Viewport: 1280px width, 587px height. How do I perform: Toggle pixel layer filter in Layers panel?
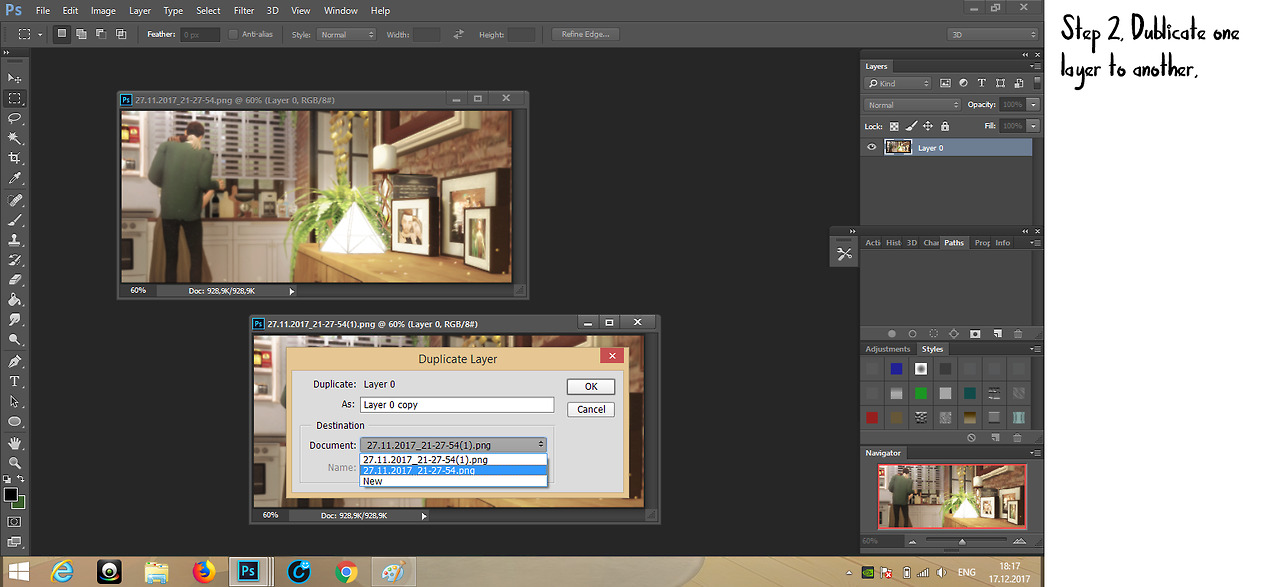(x=945, y=84)
